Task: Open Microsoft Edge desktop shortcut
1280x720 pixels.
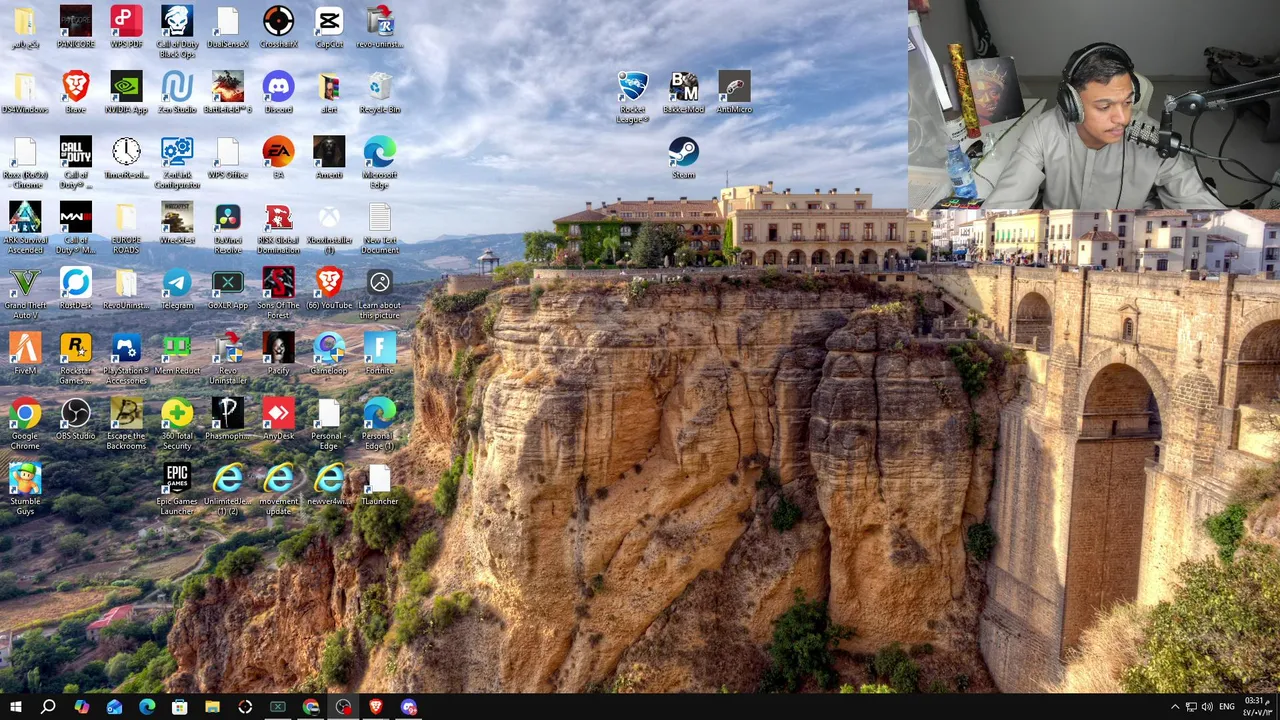Action: [380, 162]
